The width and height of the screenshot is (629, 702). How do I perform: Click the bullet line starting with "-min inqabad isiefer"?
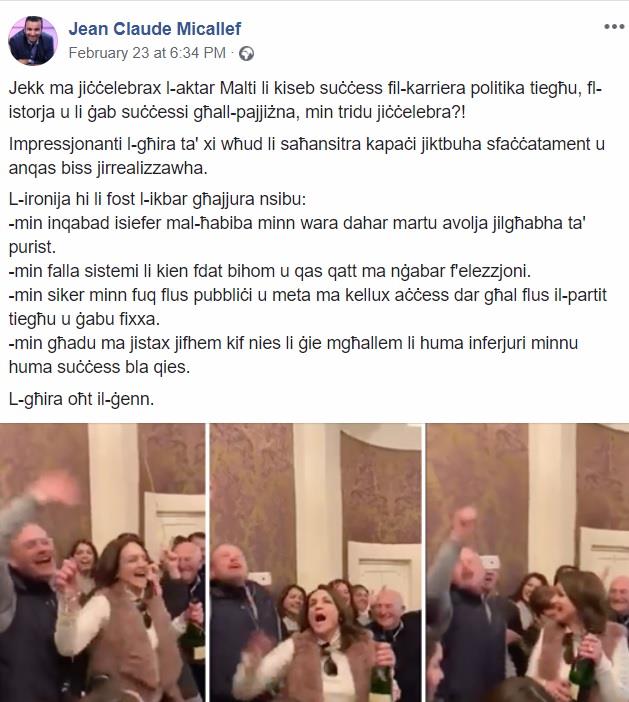[x=297, y=235]
